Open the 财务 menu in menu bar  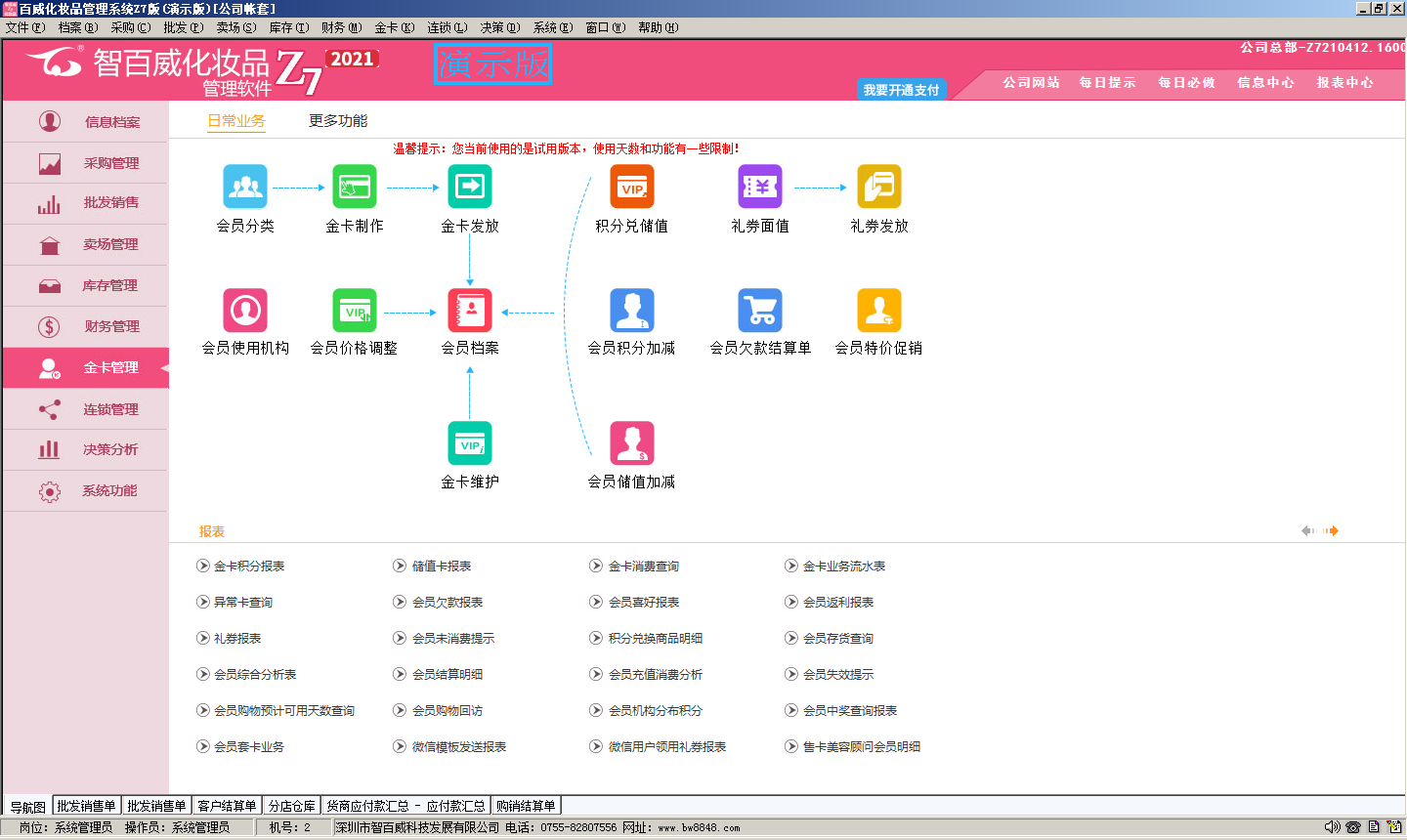pyautogui.click(x=340, y=27)
